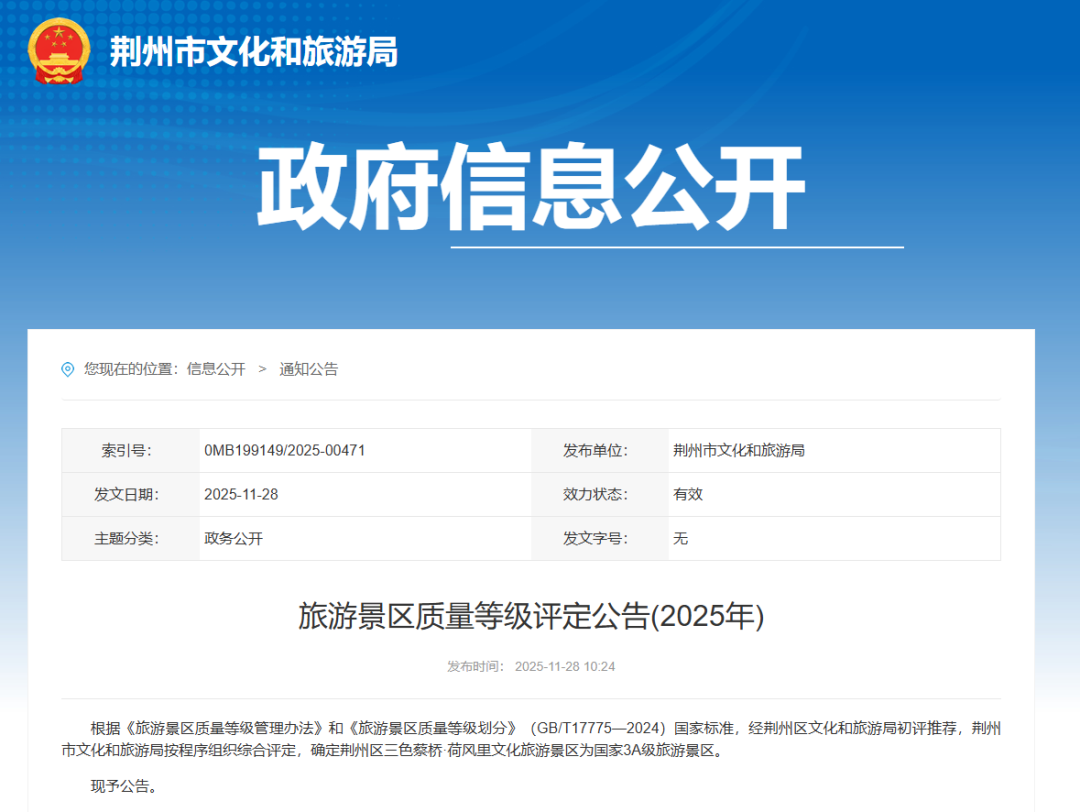Screen dimensions: 1080x812
Task: Select the breadcrumb separator arrow
Action: (x=263, y=369)
